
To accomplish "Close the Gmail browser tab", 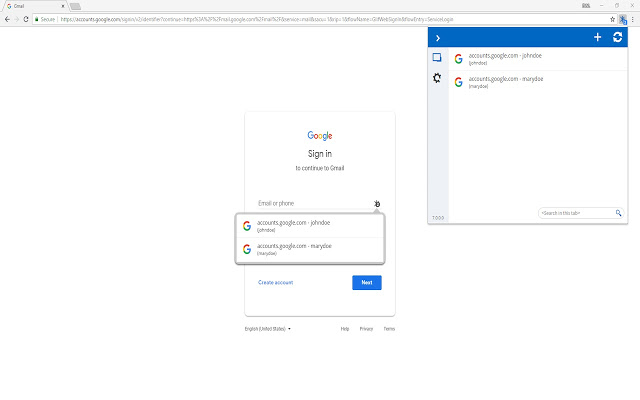I will [x=63, y=6].
